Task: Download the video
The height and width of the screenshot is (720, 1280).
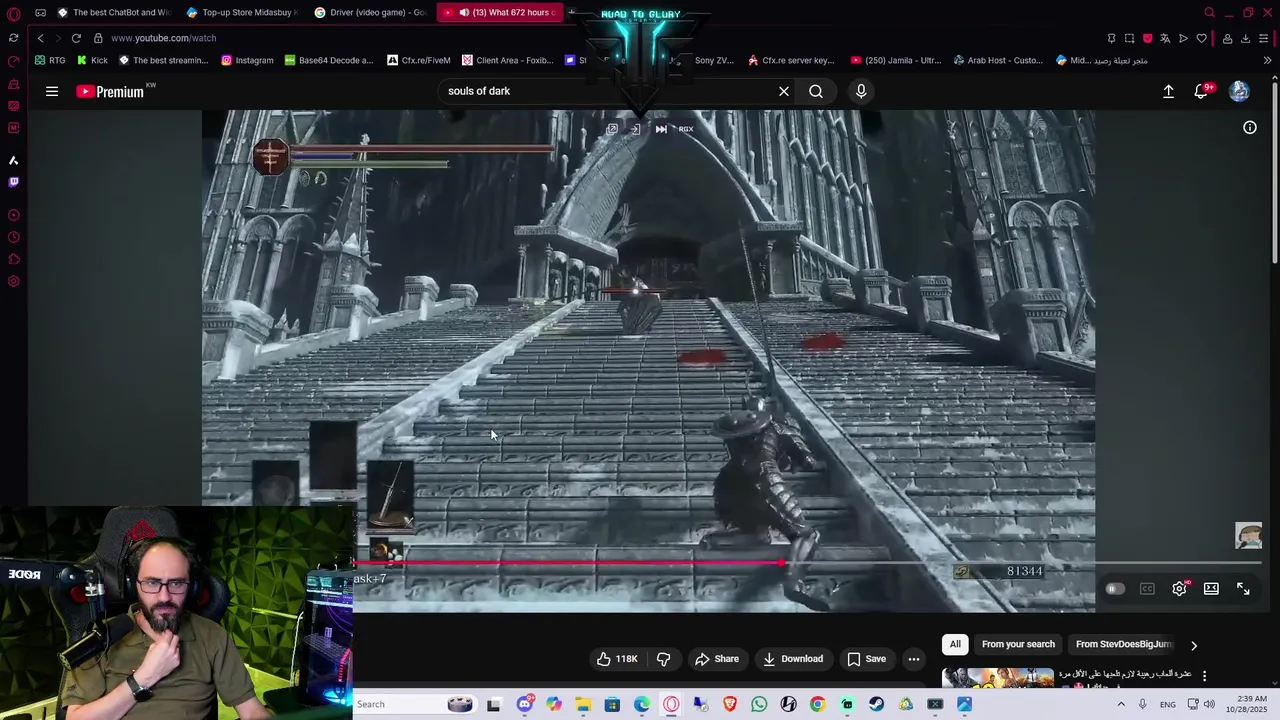Action: point(793,659)
